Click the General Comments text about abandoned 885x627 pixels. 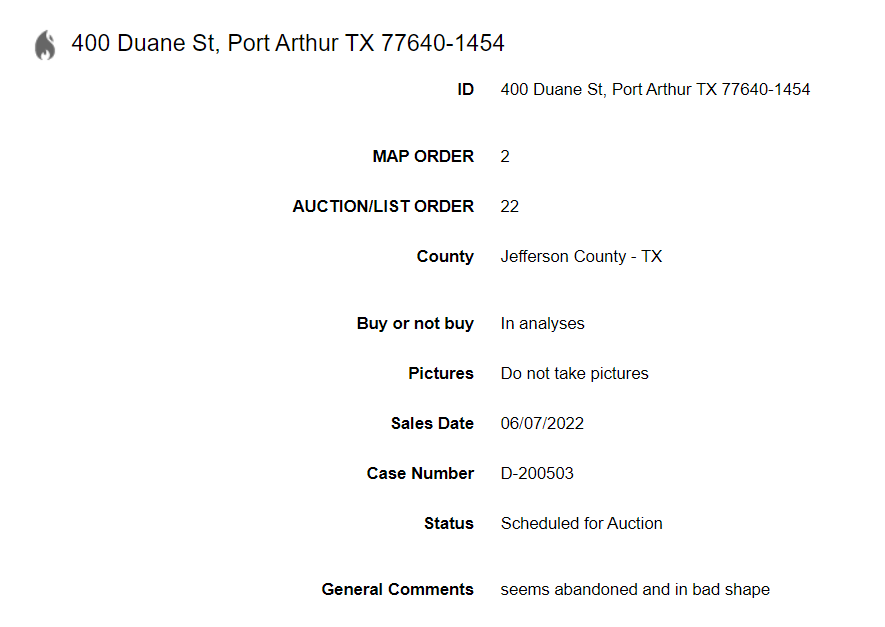click(636, 590)
